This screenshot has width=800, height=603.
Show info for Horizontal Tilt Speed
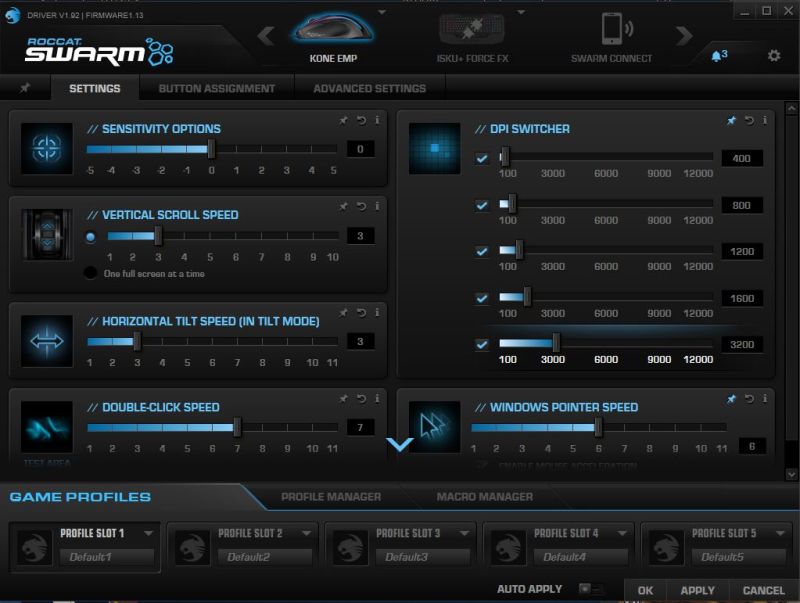(x=377, y=312)
